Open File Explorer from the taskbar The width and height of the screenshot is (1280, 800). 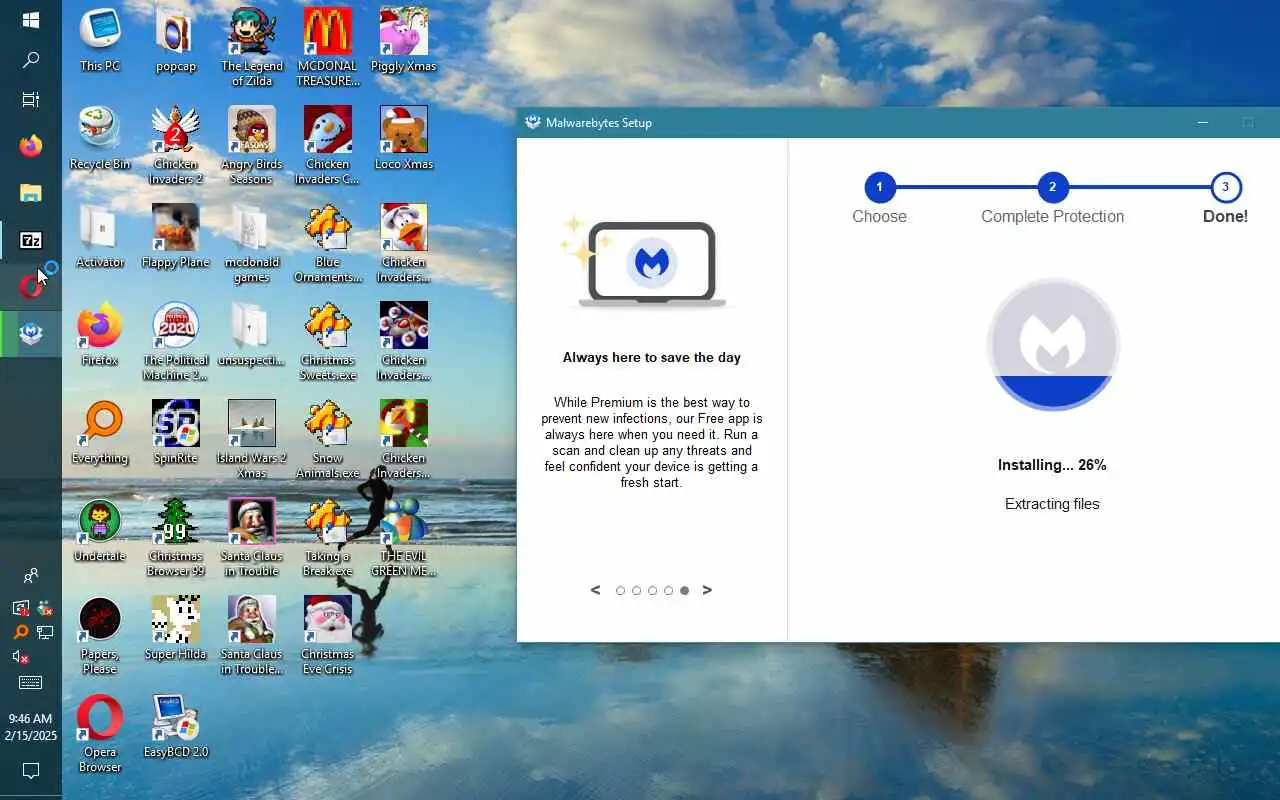coord(30,193)
